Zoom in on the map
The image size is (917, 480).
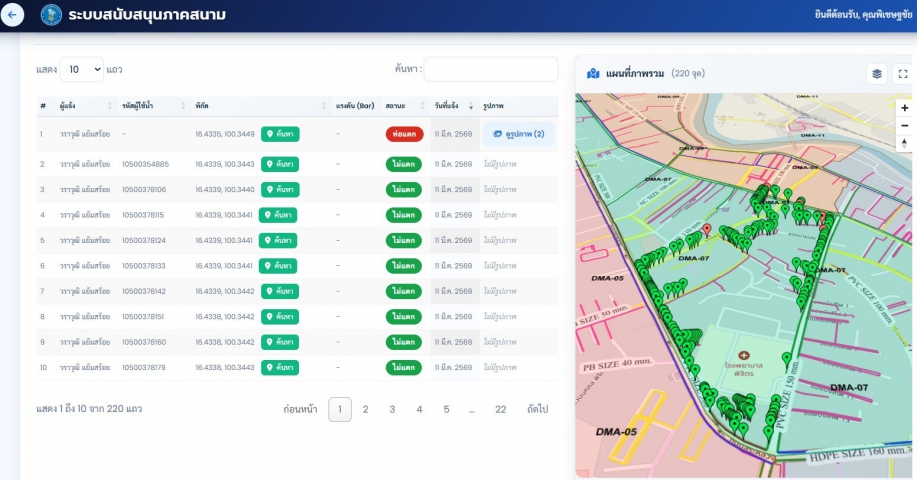[904, 107]
